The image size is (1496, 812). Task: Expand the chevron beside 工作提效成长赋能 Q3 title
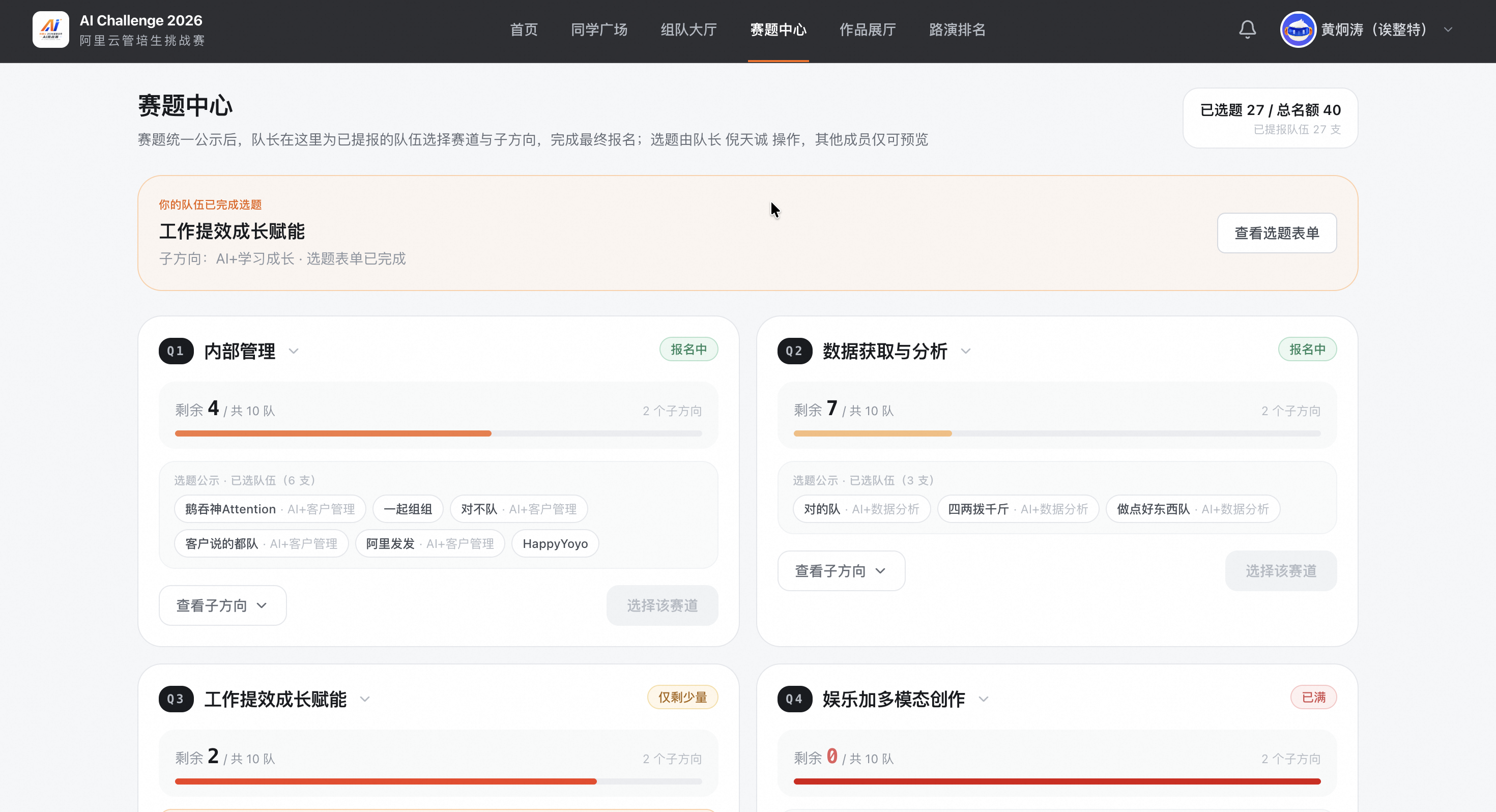pyautogui.click(x=365, y=700)
